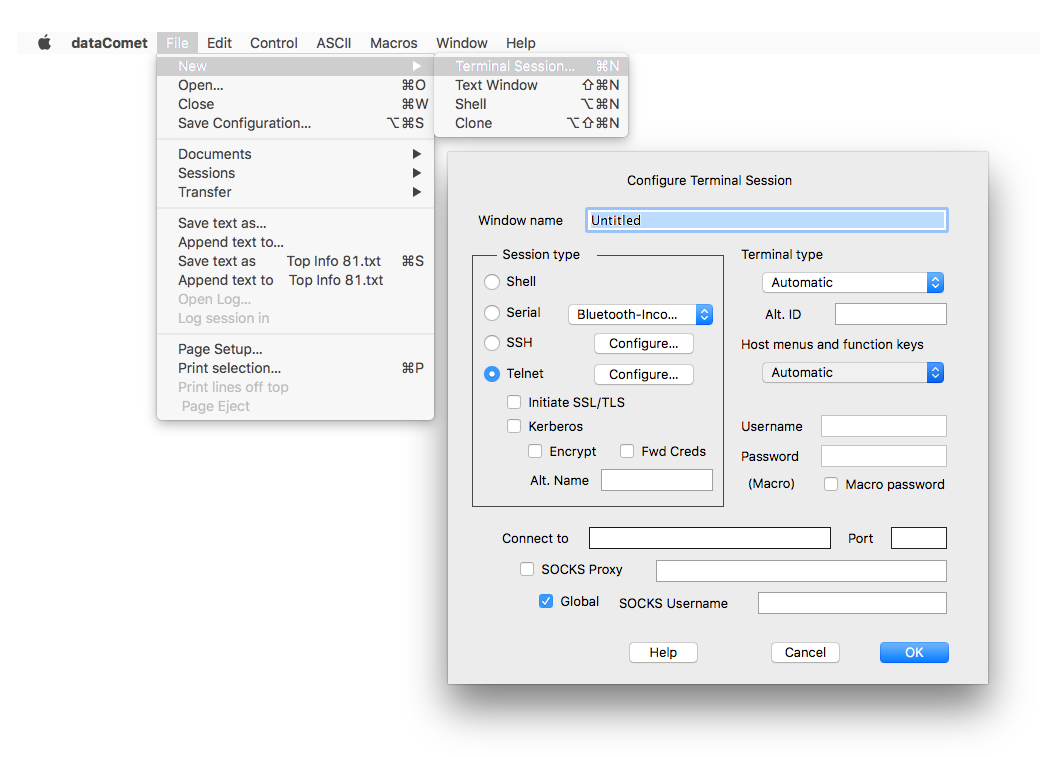1040x757 pixels.
Task: Open the Terminal type Automatic dropdown
Action: pyautogui.click(x=853, y=283)
